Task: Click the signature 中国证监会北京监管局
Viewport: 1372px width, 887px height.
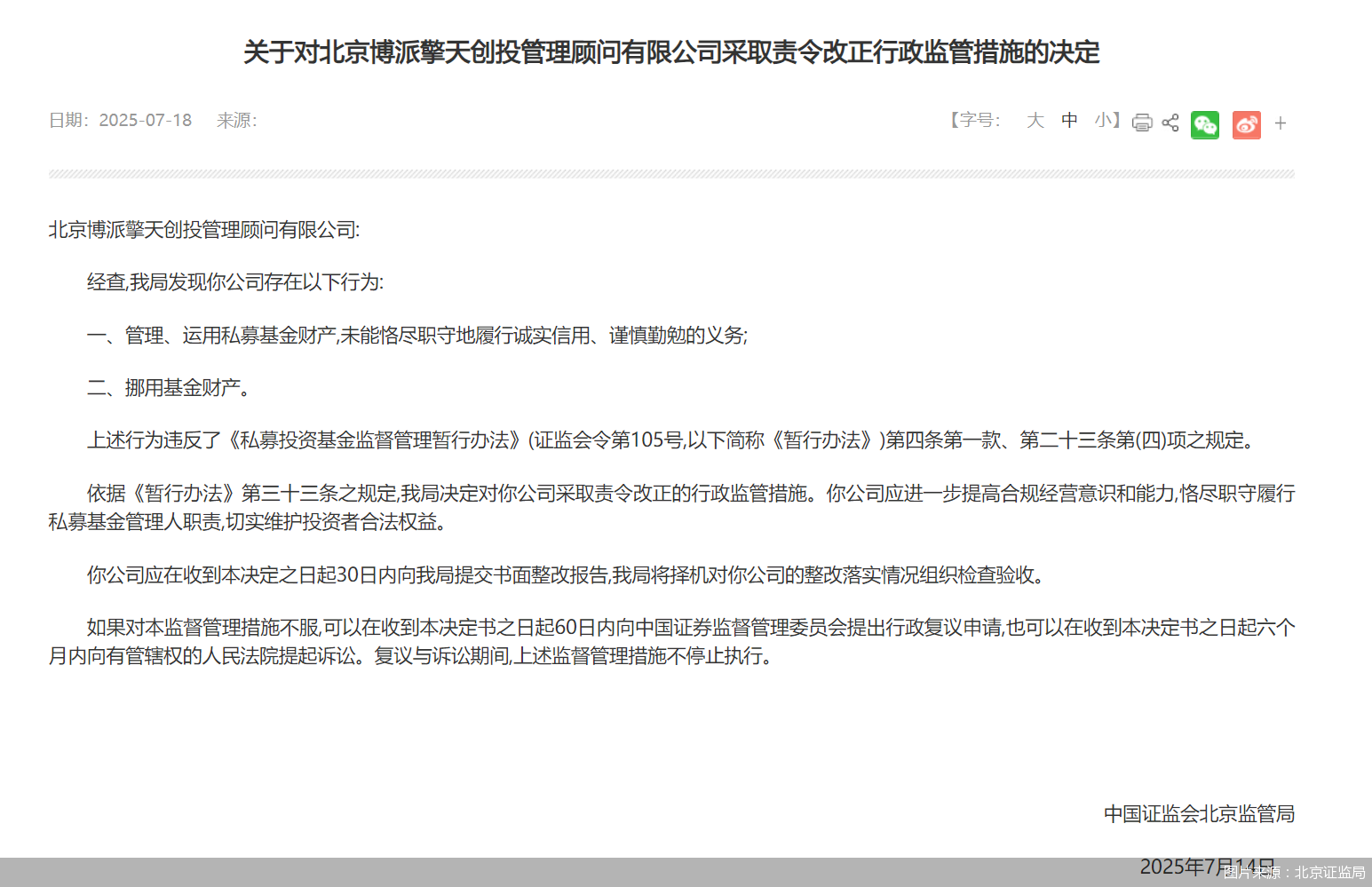Action: tap(1199, 813)
